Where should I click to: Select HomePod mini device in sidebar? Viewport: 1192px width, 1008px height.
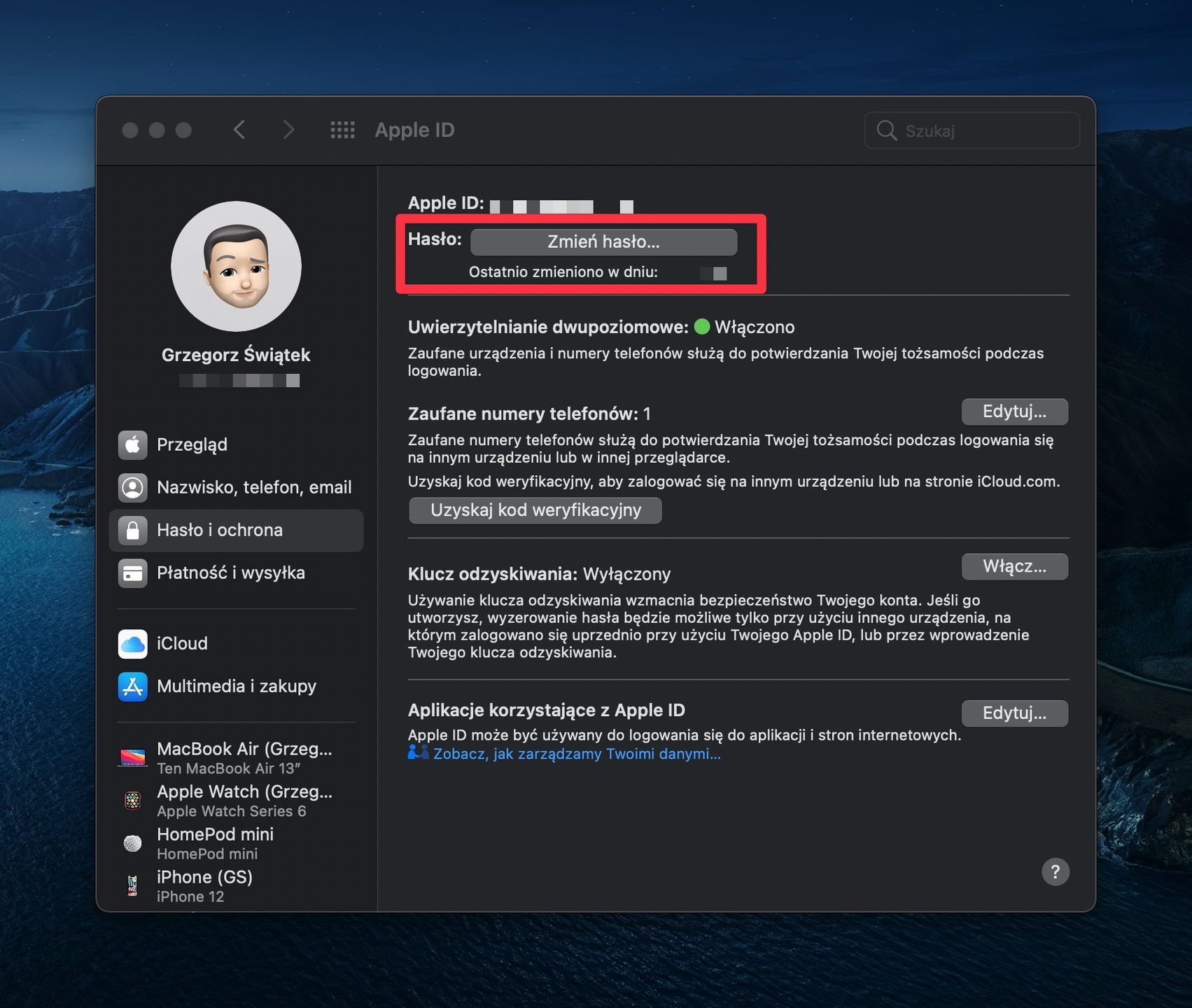click(x=237, y=843)
